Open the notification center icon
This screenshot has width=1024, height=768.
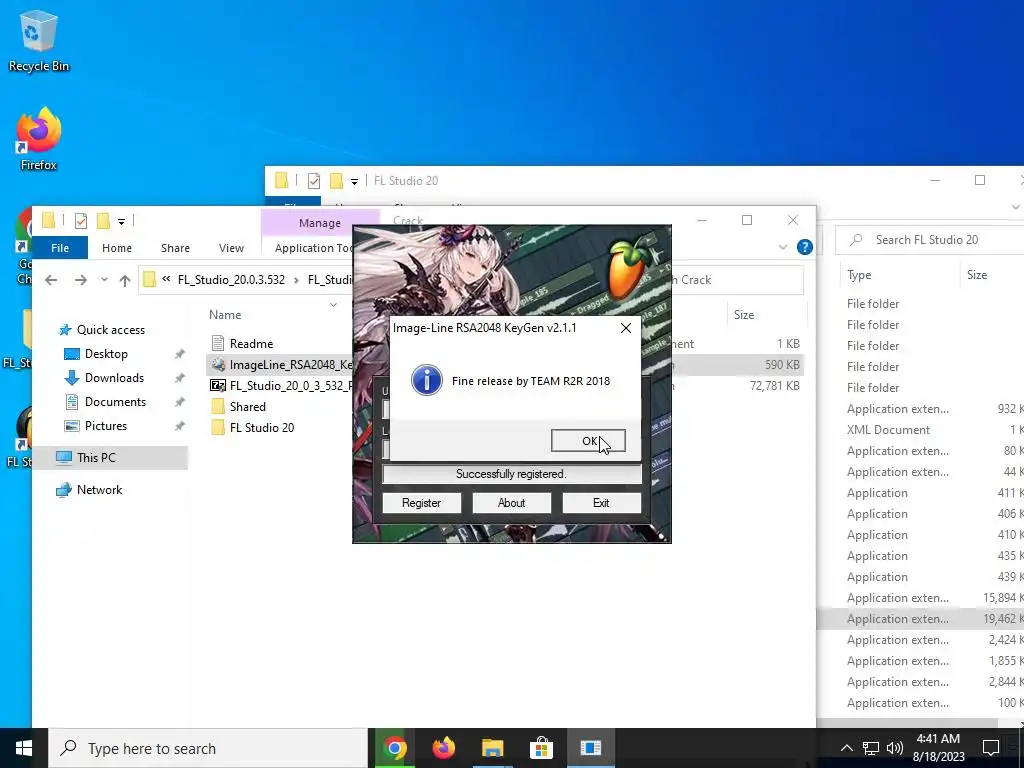(x=991, y=748)
